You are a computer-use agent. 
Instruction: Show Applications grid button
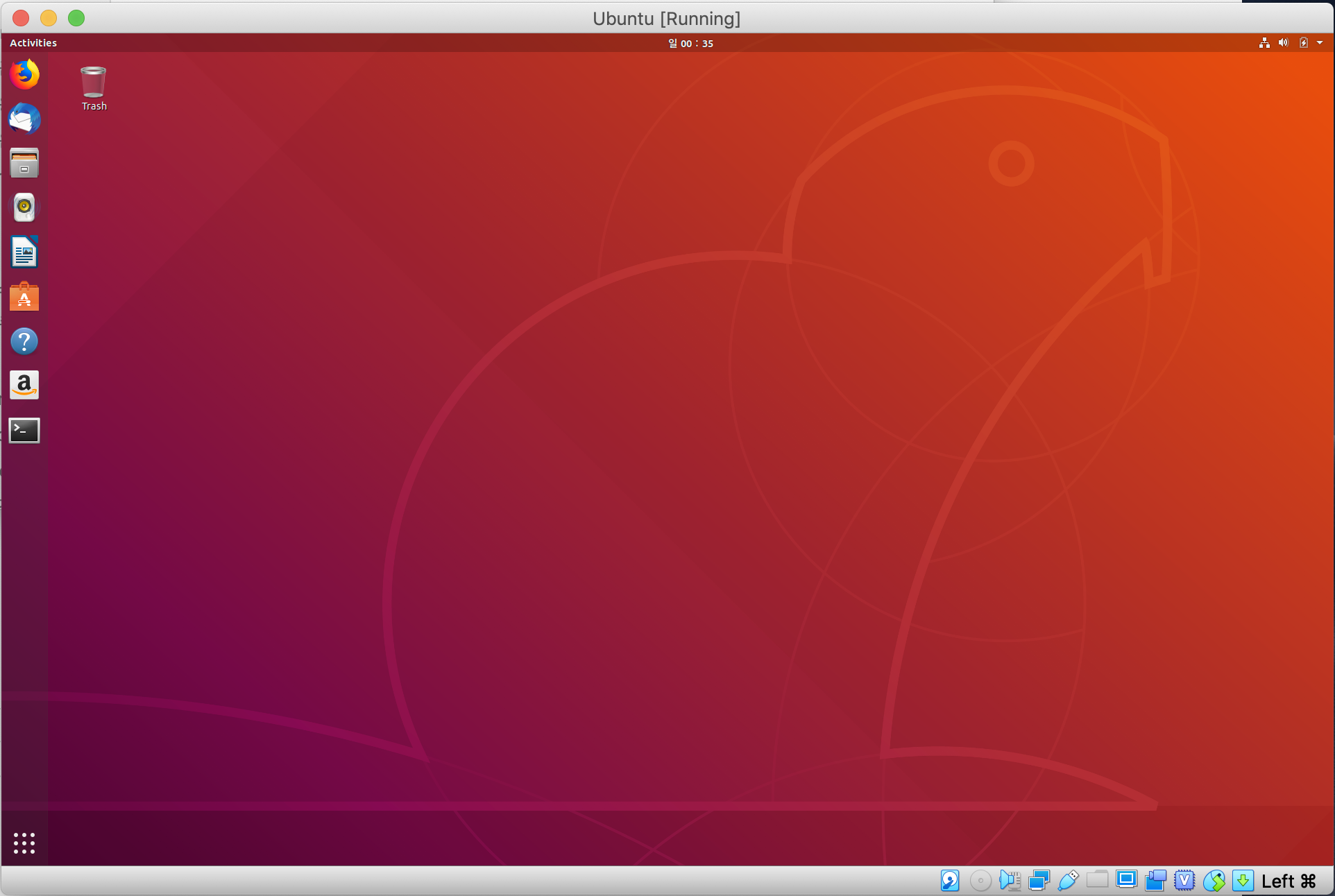[24, 843]
